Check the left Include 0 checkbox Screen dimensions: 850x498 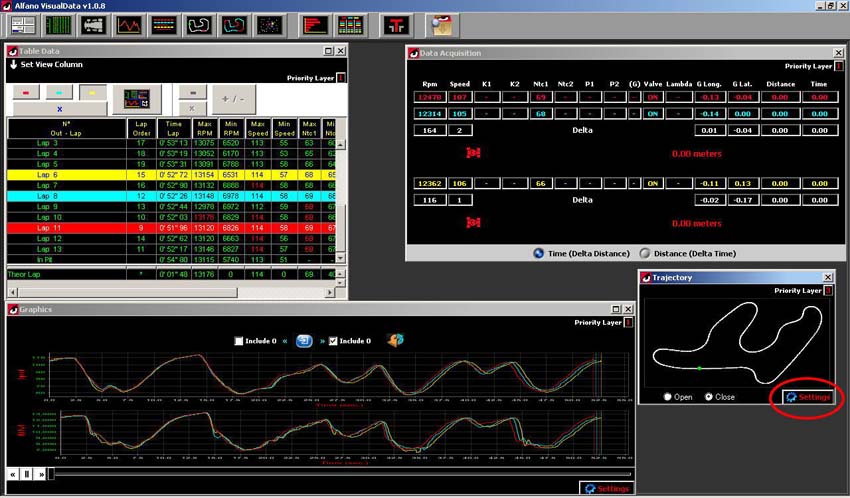coord(239,341)
